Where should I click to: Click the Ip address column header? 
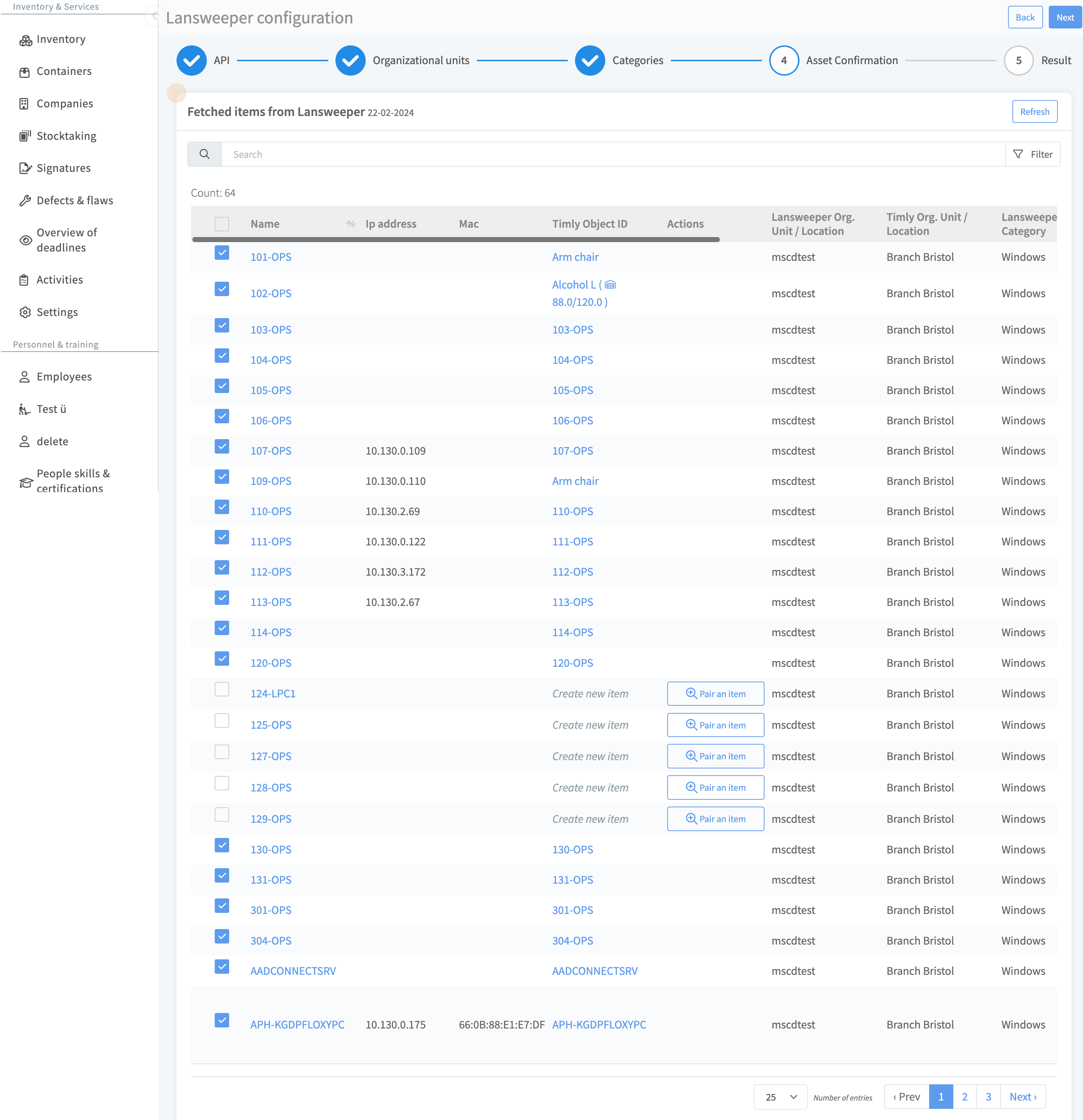[x=390, y=224]
